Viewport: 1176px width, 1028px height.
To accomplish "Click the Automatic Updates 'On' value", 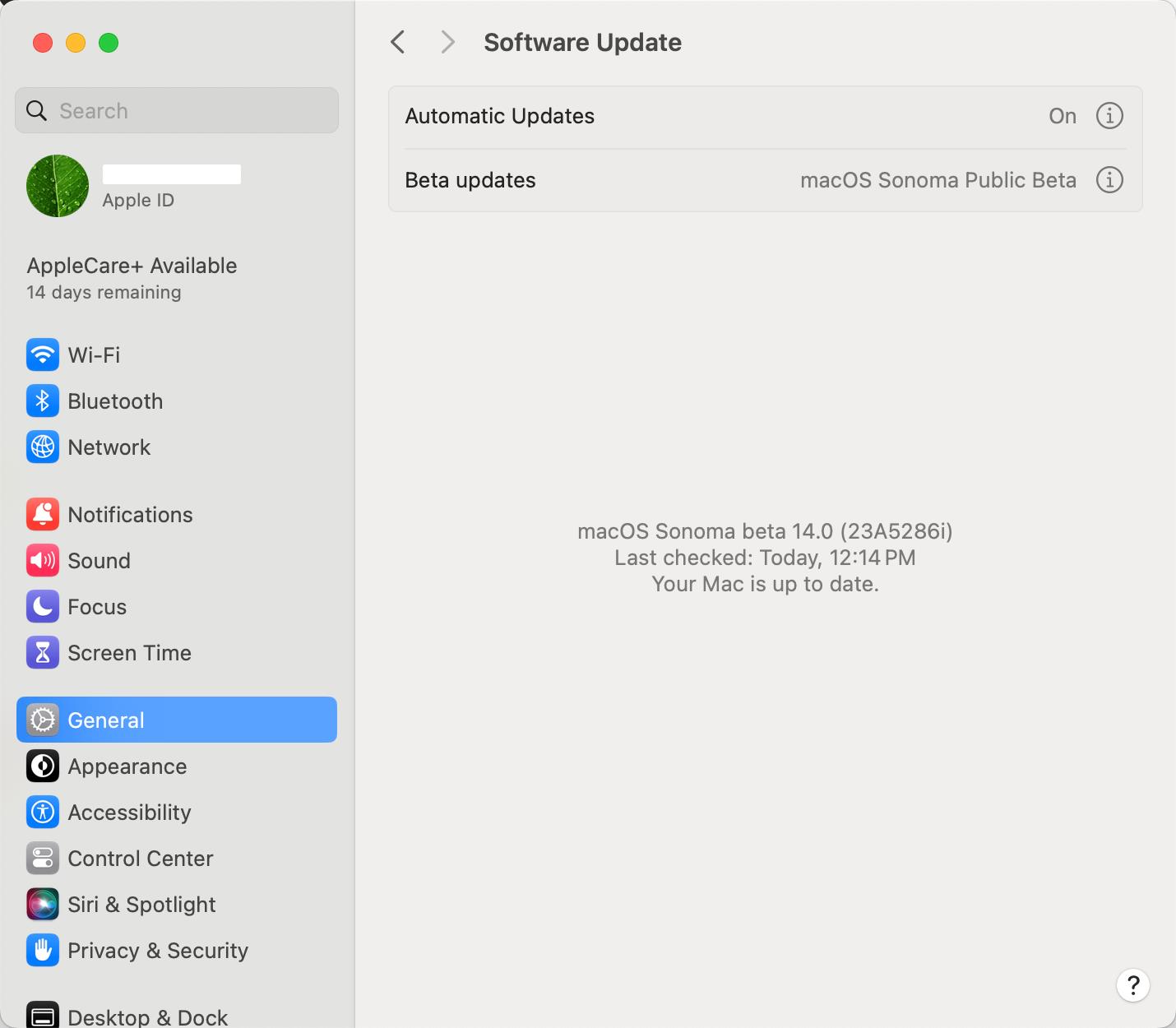I will [x=1063, y=116].
